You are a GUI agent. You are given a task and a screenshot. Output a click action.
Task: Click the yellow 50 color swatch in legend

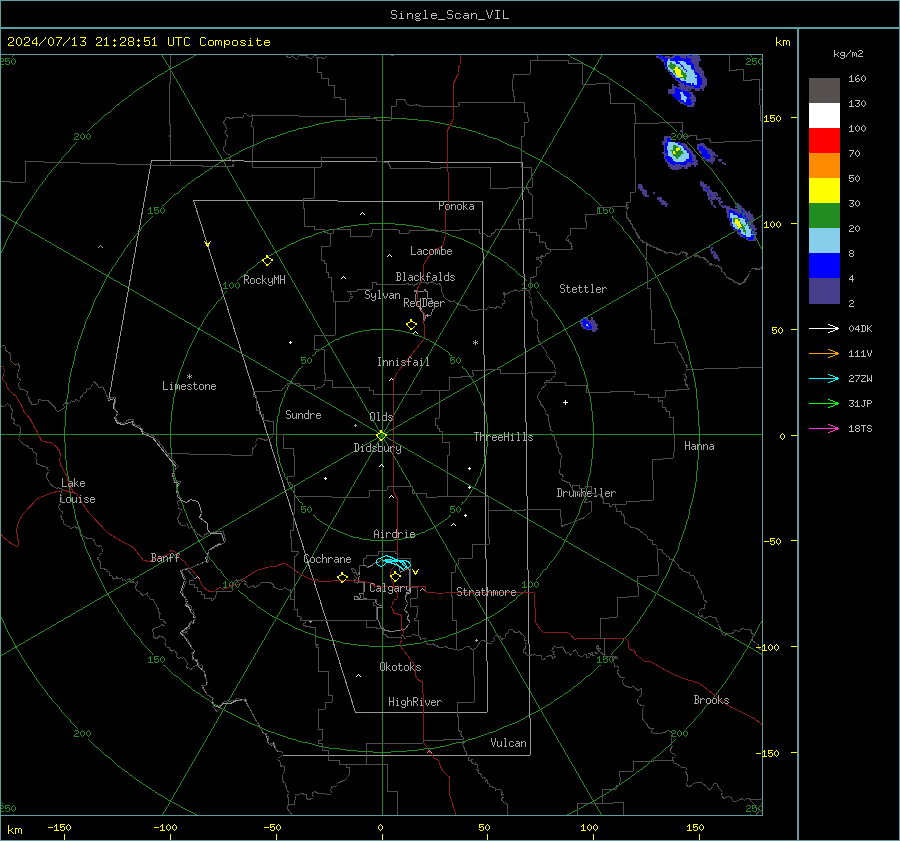[824, 191]
